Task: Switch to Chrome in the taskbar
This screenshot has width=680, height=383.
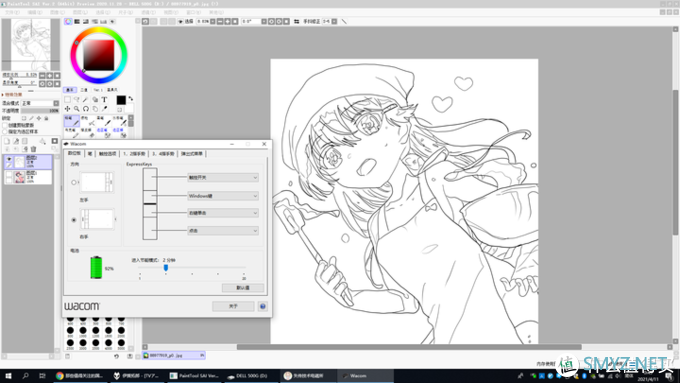Action: (79, 376)
